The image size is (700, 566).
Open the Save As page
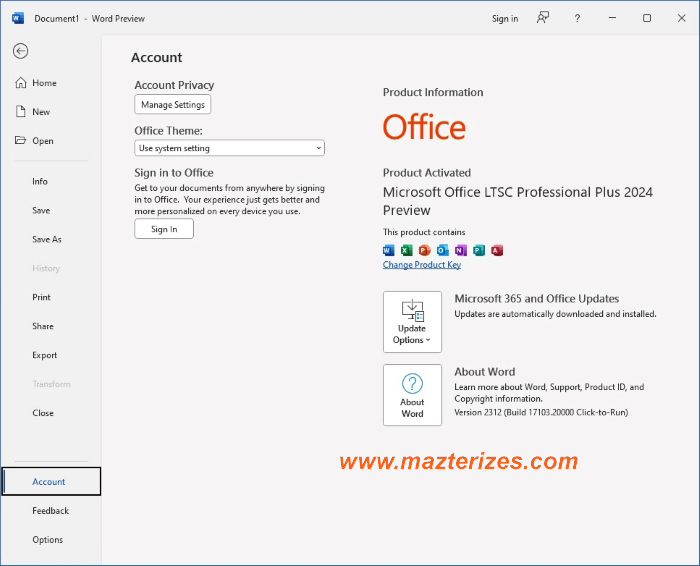51,239
